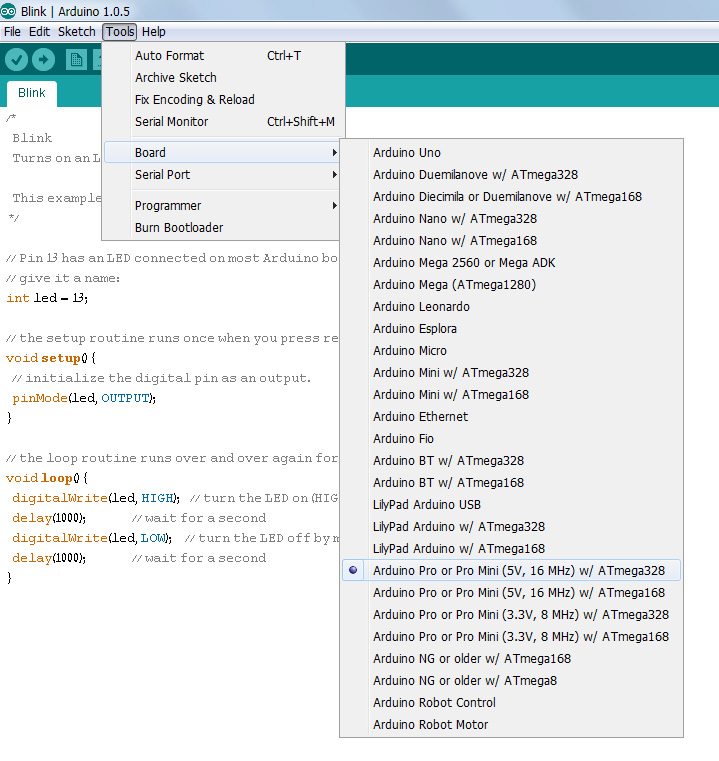This screenshot has height=761, width=719.
Task: Select Fix Encoding & Reload
Action: pyautogui.click(x=221, y=99)
